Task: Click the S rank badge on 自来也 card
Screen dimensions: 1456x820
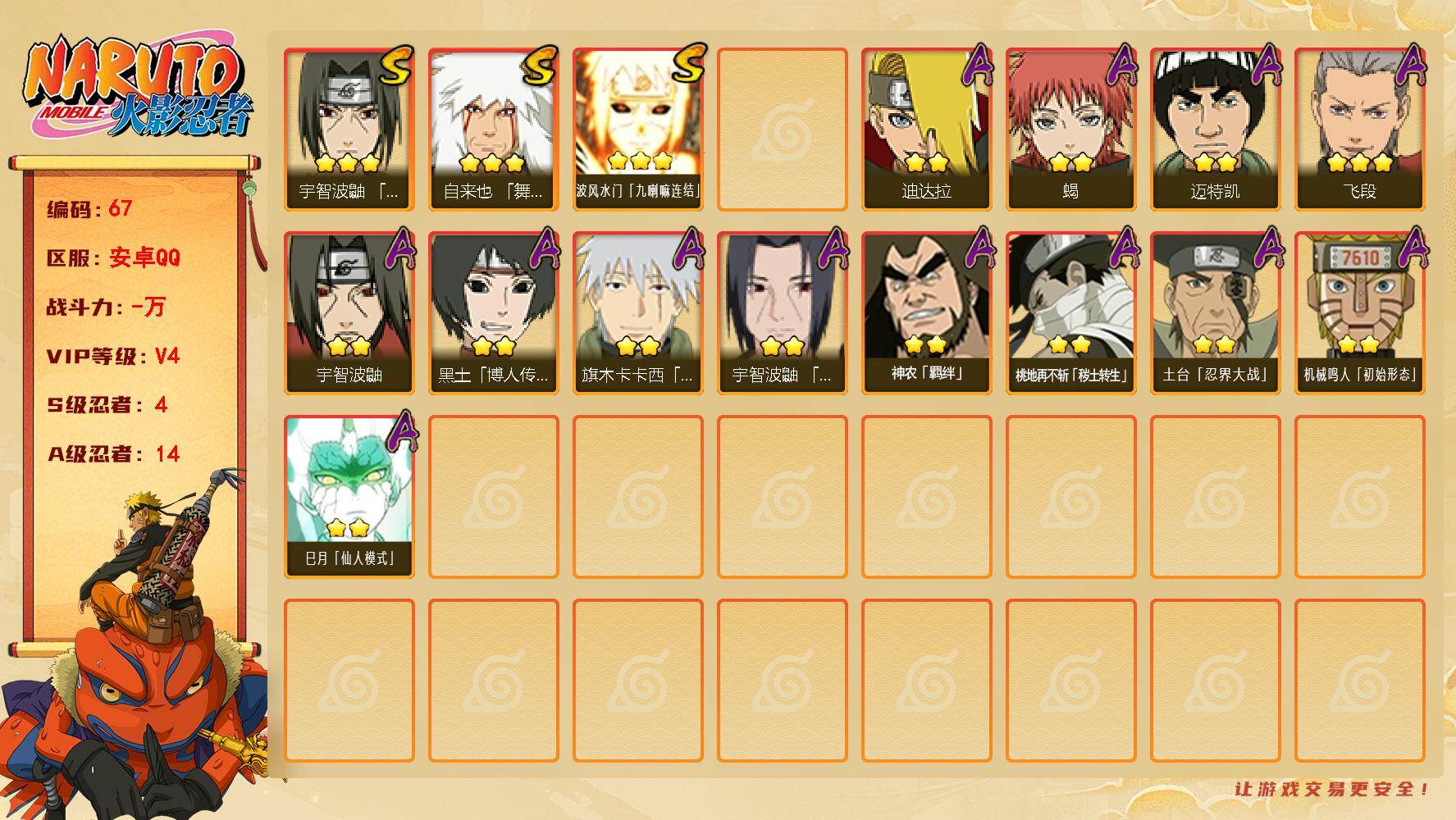Action: click(540, 66)
